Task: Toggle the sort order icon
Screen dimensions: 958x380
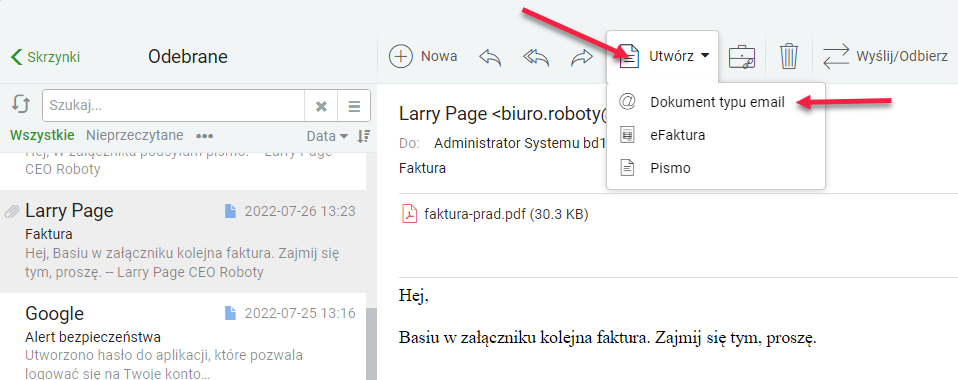Action: point(363,136)
